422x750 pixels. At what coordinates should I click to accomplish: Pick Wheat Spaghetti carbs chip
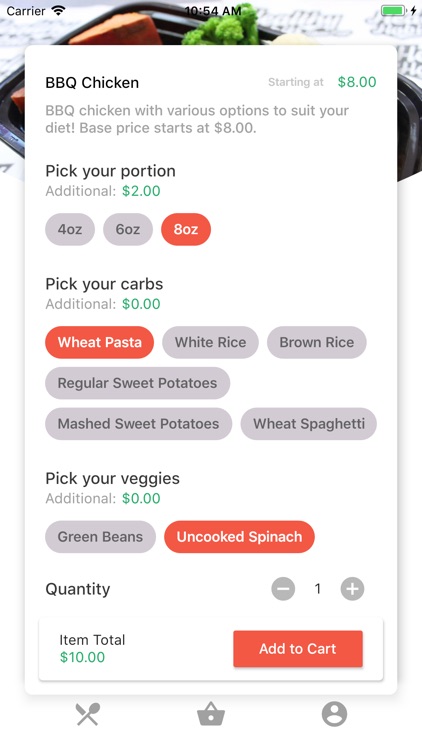point(309,423)
